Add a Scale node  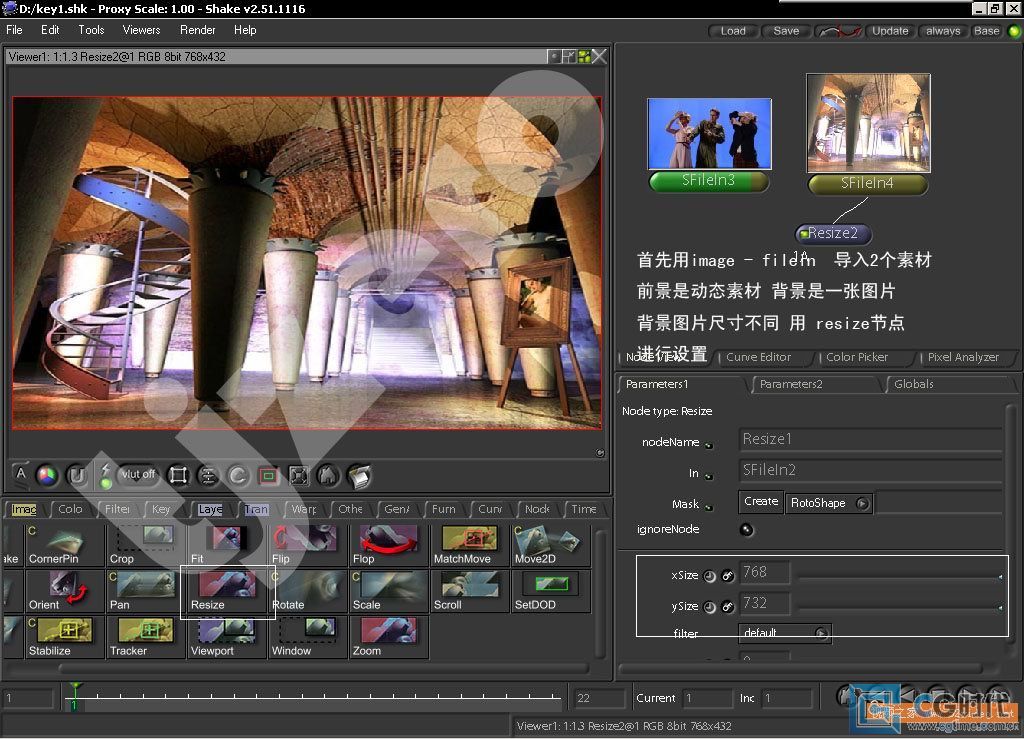tap(388, 591)
